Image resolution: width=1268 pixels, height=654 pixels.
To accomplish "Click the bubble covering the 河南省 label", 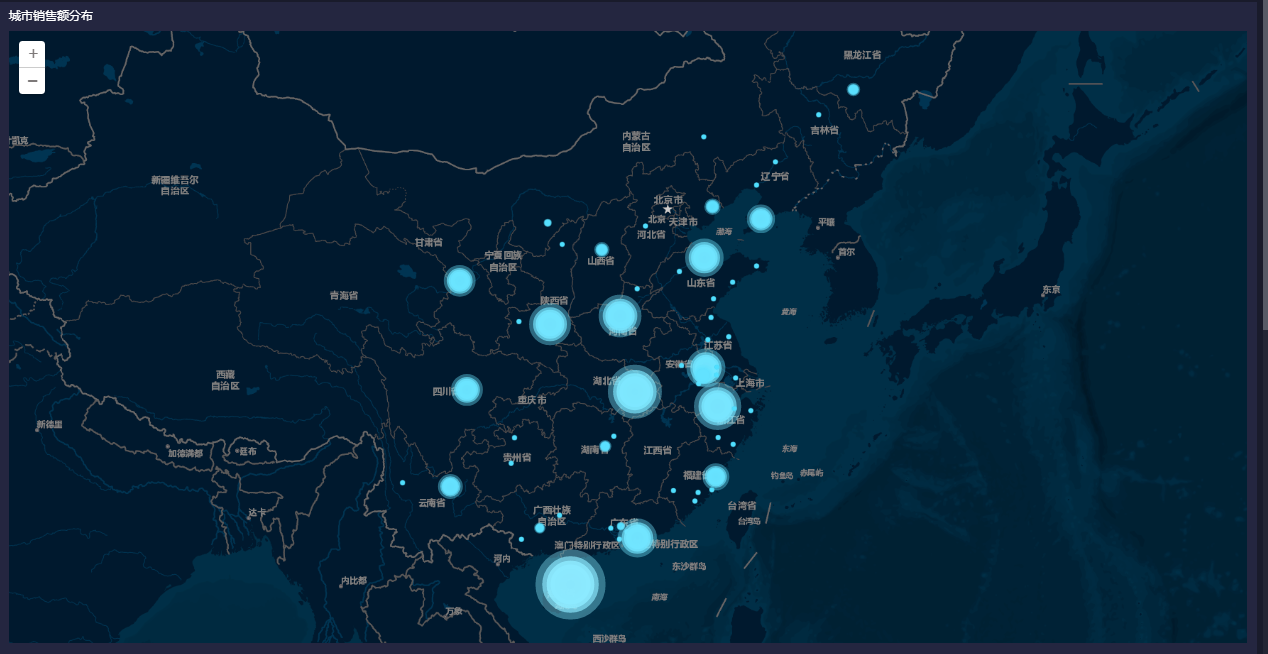I will point(620,316).
